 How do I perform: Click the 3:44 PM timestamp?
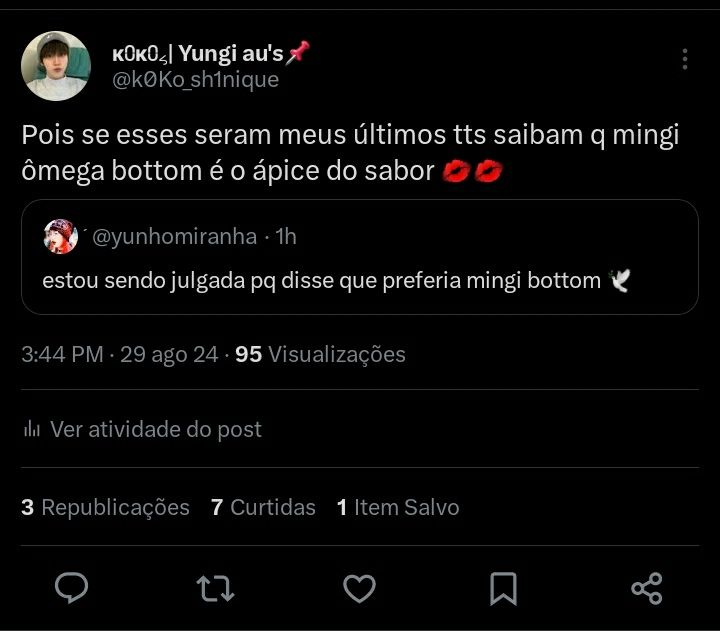62,354
